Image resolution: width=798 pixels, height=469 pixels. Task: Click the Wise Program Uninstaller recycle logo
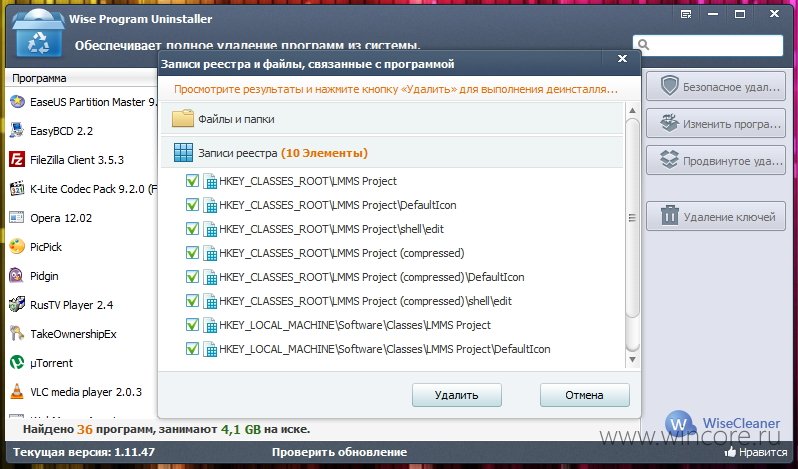coord(38,34)
